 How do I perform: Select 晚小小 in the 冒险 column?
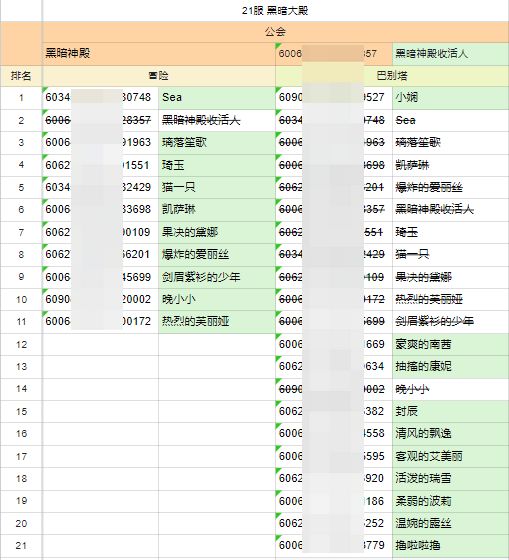click(217, 299)
